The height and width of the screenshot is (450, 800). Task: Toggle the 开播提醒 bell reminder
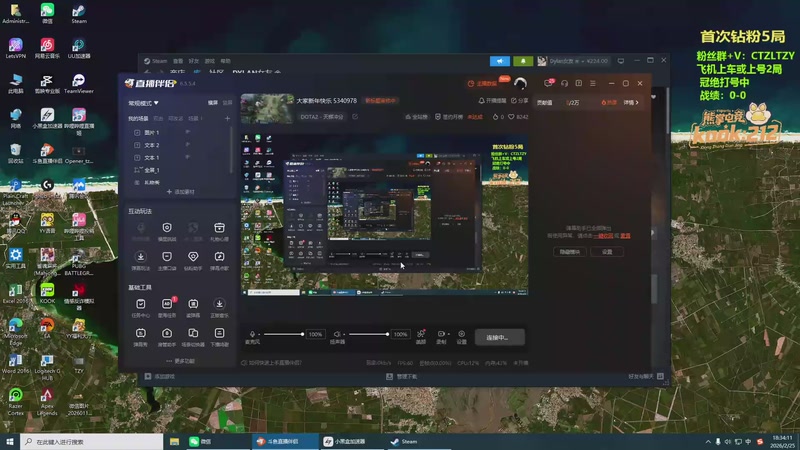[x=492, y=101]
